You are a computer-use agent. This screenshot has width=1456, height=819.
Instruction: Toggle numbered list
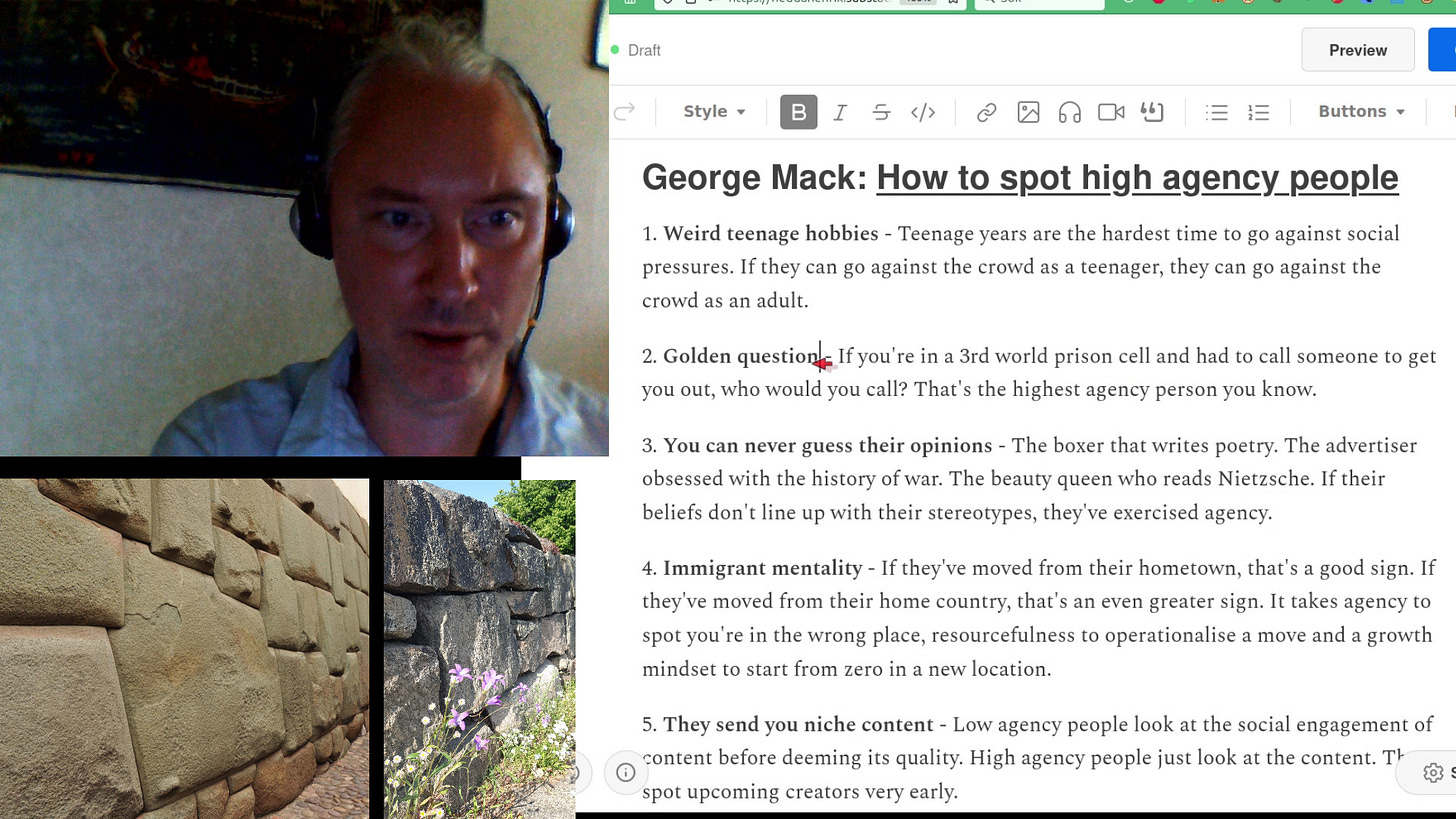[1259, 112]
